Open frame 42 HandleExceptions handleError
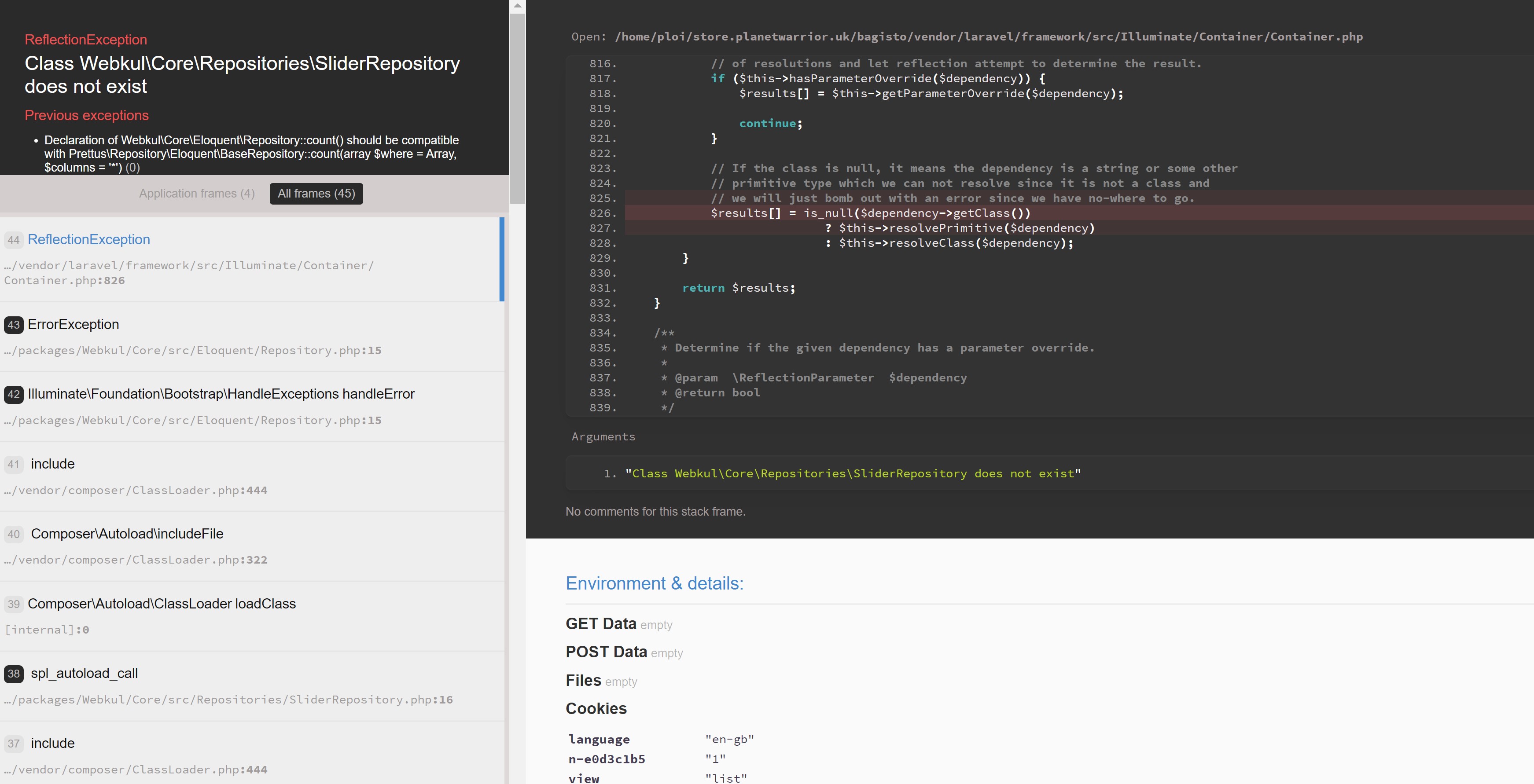This screenshot has width=1534, height=784. point(252,407)
